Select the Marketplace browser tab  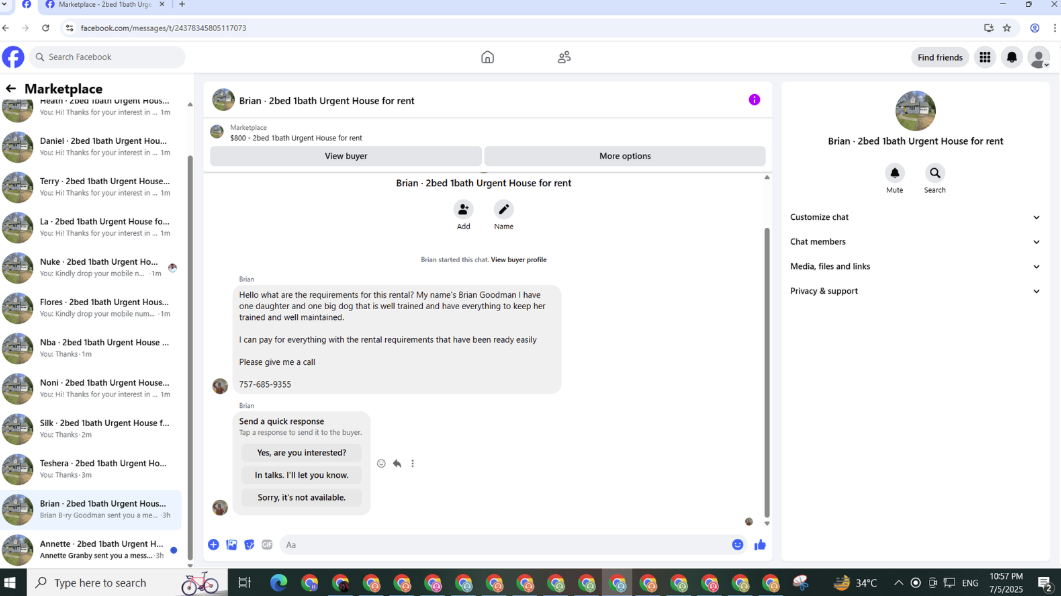tap(105, 5)
